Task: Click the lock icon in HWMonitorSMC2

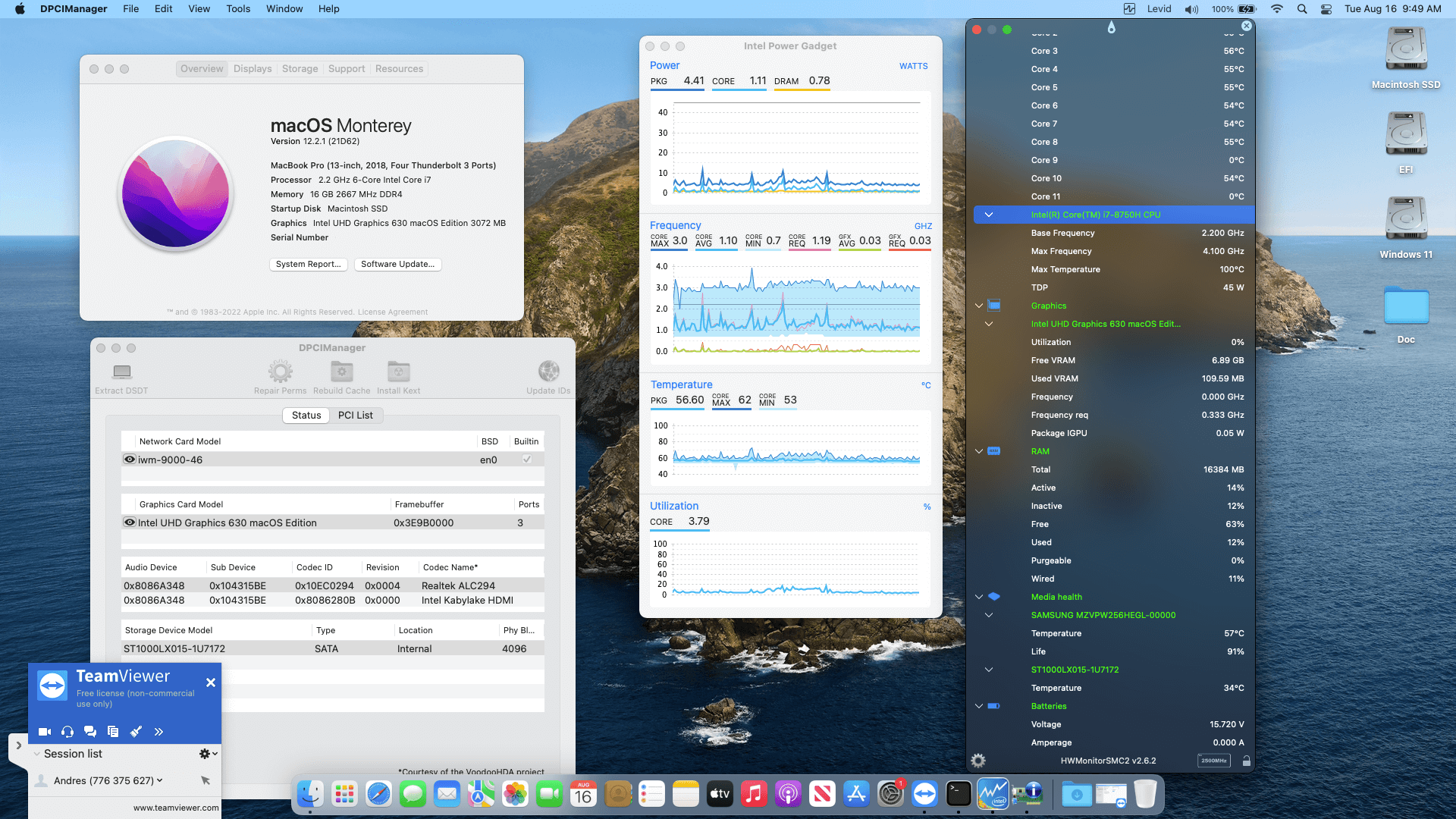Action: tap(1246, 761)
